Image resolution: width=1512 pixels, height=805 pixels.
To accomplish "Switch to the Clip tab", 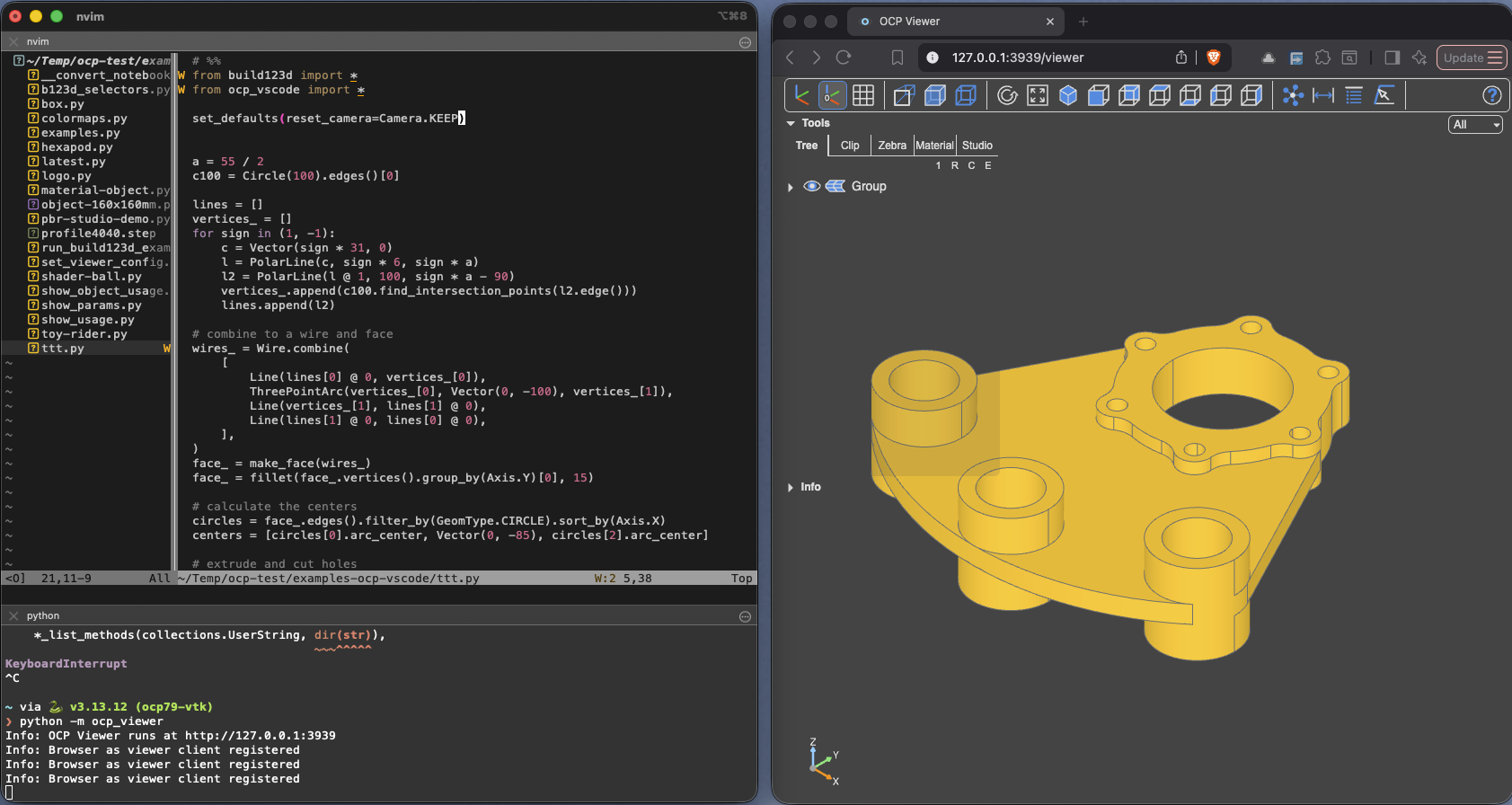I will (x=850, y=146).
